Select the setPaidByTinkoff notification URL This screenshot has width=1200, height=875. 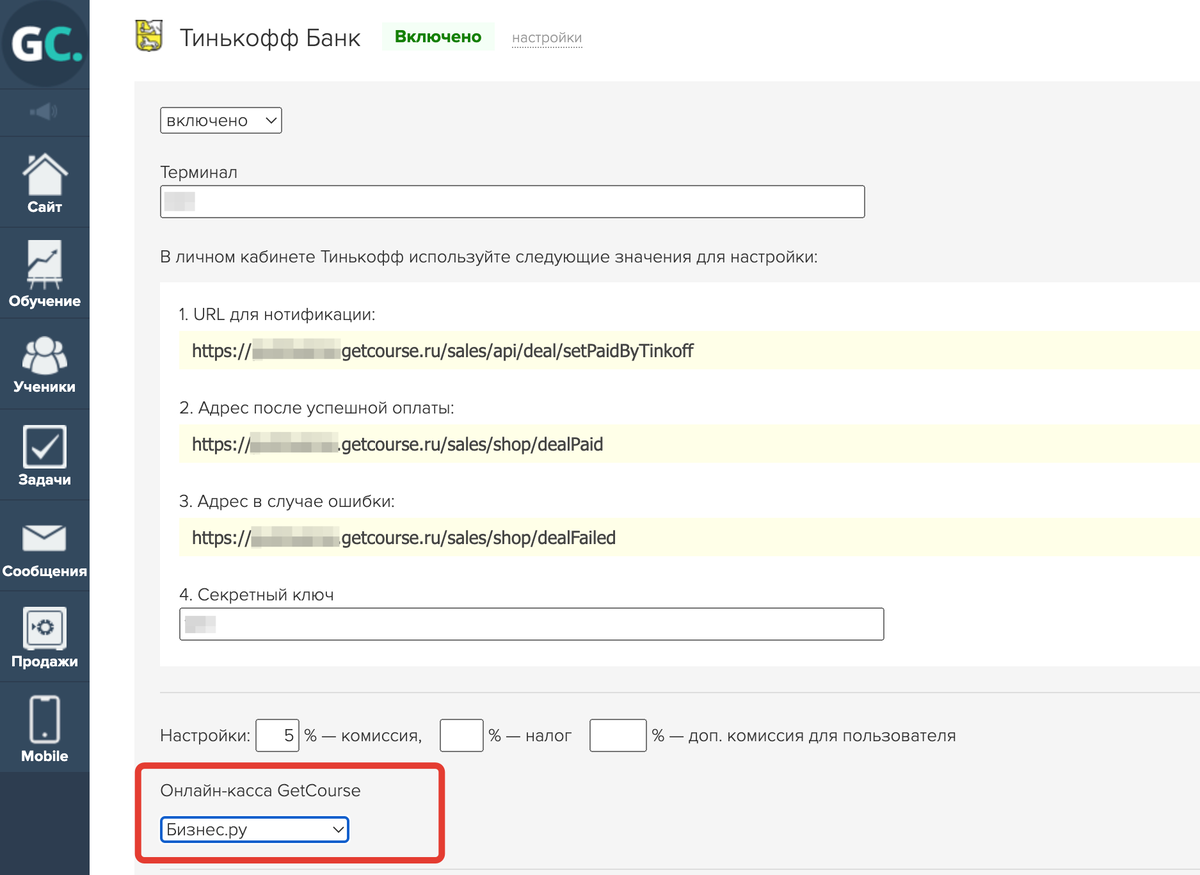coord(443,351)
